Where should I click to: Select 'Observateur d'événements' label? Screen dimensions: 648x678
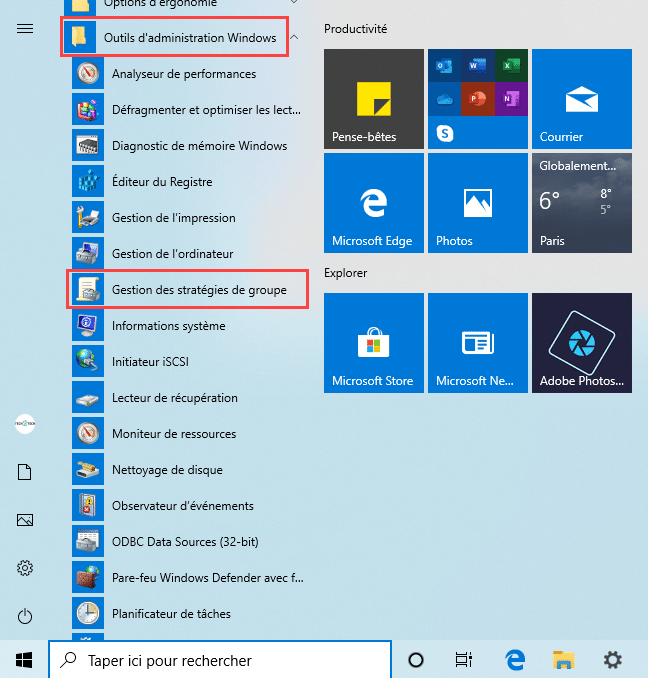click(183, 505)
